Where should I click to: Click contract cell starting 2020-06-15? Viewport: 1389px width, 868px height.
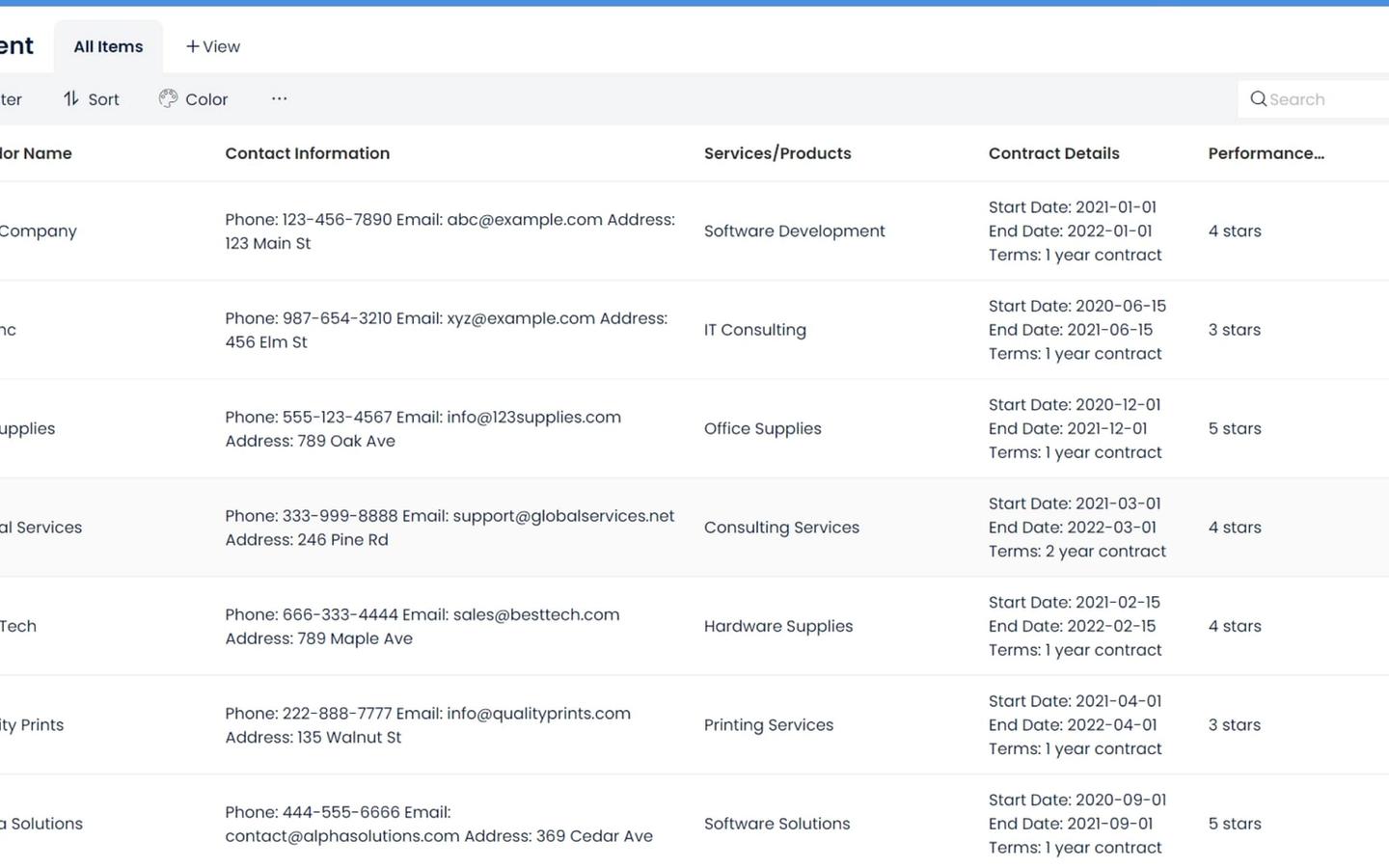[x=1077, y=330]
